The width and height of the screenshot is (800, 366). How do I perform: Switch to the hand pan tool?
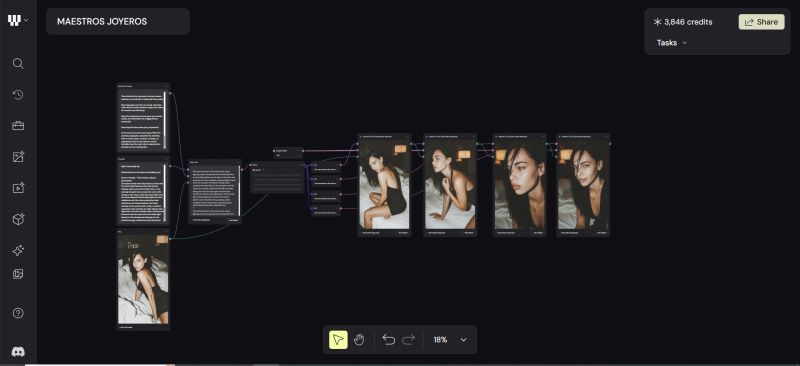359,339
